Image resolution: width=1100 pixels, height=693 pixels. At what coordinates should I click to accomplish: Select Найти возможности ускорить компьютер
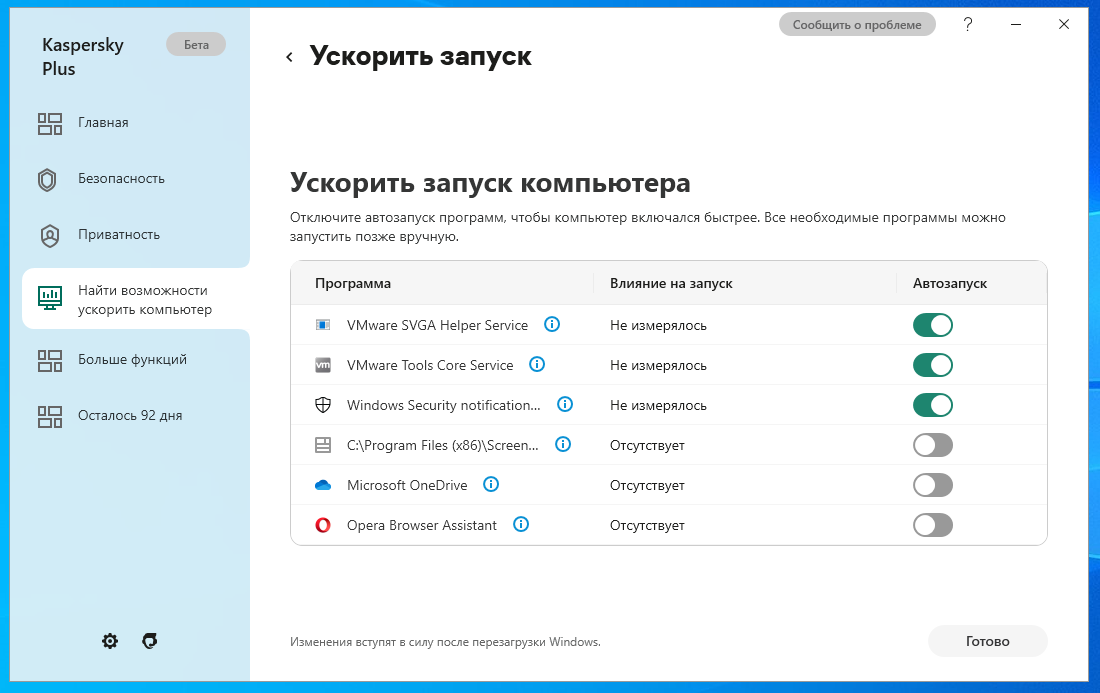[x=136, y=299]
